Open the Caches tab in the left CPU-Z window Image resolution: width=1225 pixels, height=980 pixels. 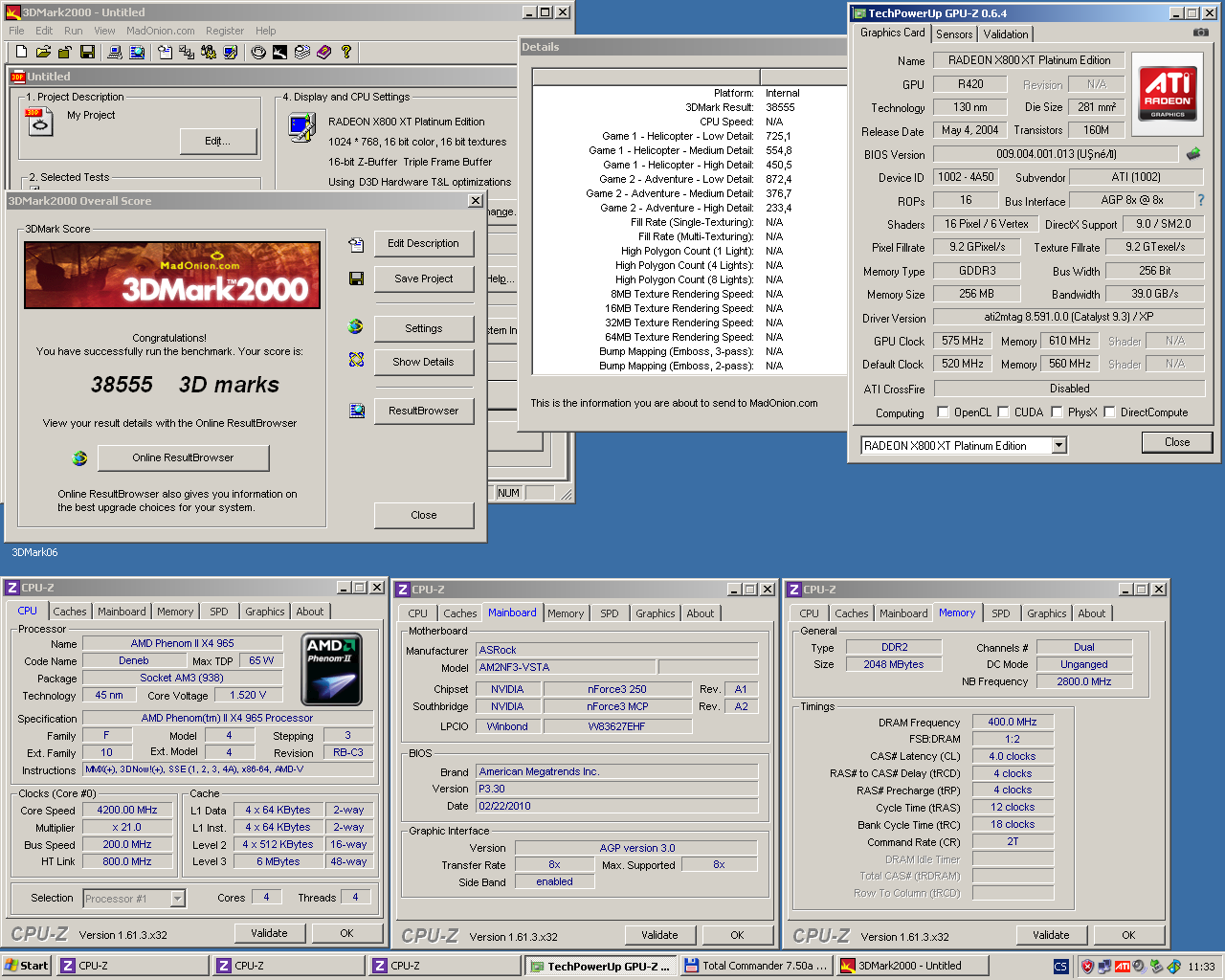click(70, 612)
